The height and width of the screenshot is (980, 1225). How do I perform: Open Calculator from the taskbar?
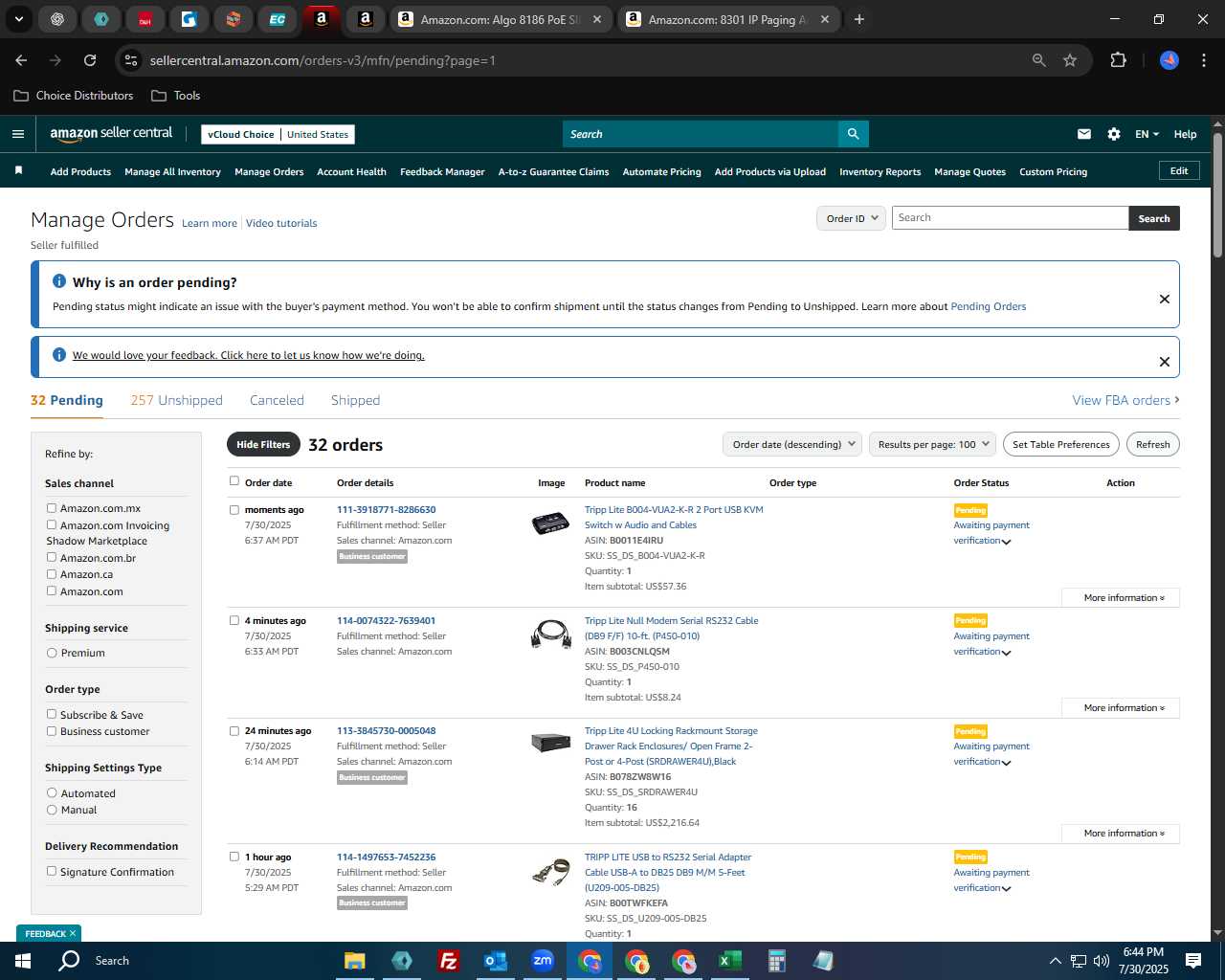776,961
